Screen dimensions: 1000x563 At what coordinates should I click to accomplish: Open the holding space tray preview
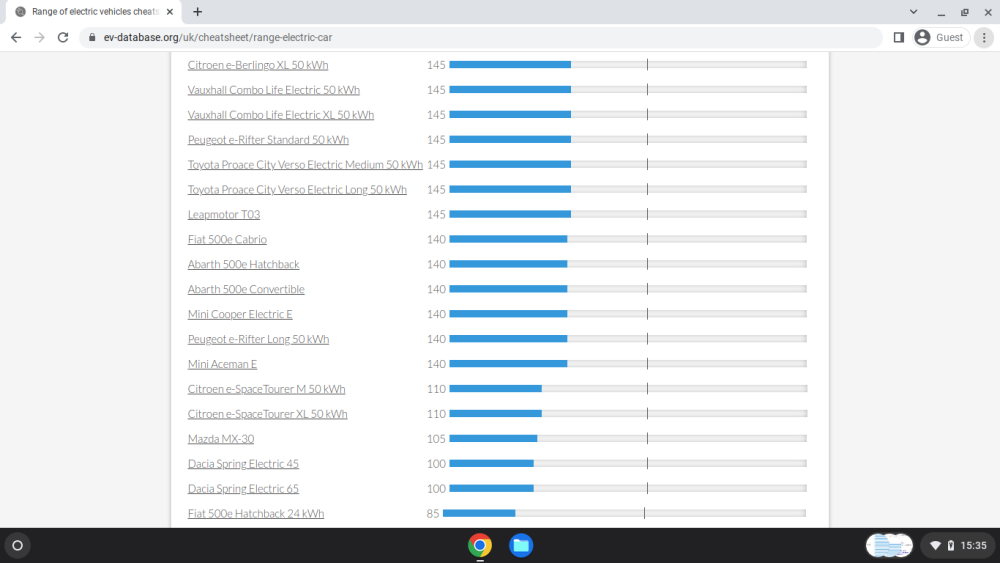[889, 546]
